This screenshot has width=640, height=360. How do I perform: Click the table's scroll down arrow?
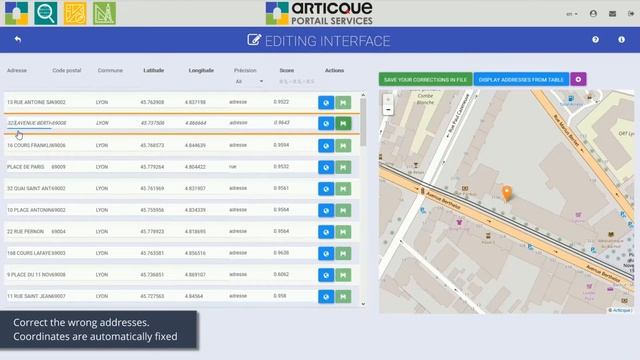pyautogui.click(x=363, y=304)
